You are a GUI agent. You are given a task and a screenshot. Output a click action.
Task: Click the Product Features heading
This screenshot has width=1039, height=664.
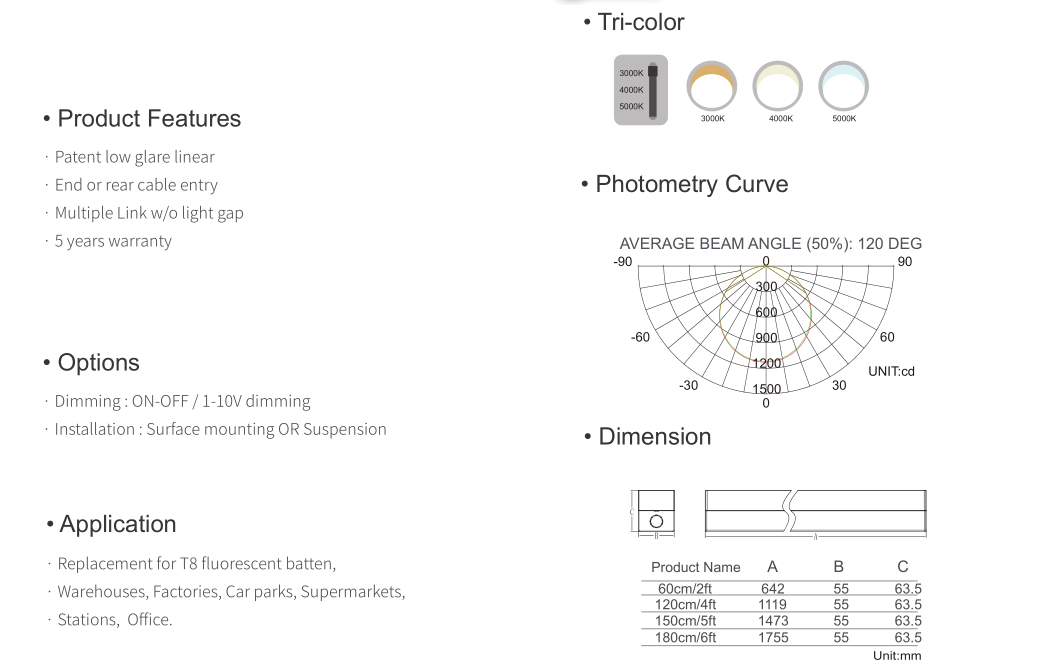[x=149, y=119]
